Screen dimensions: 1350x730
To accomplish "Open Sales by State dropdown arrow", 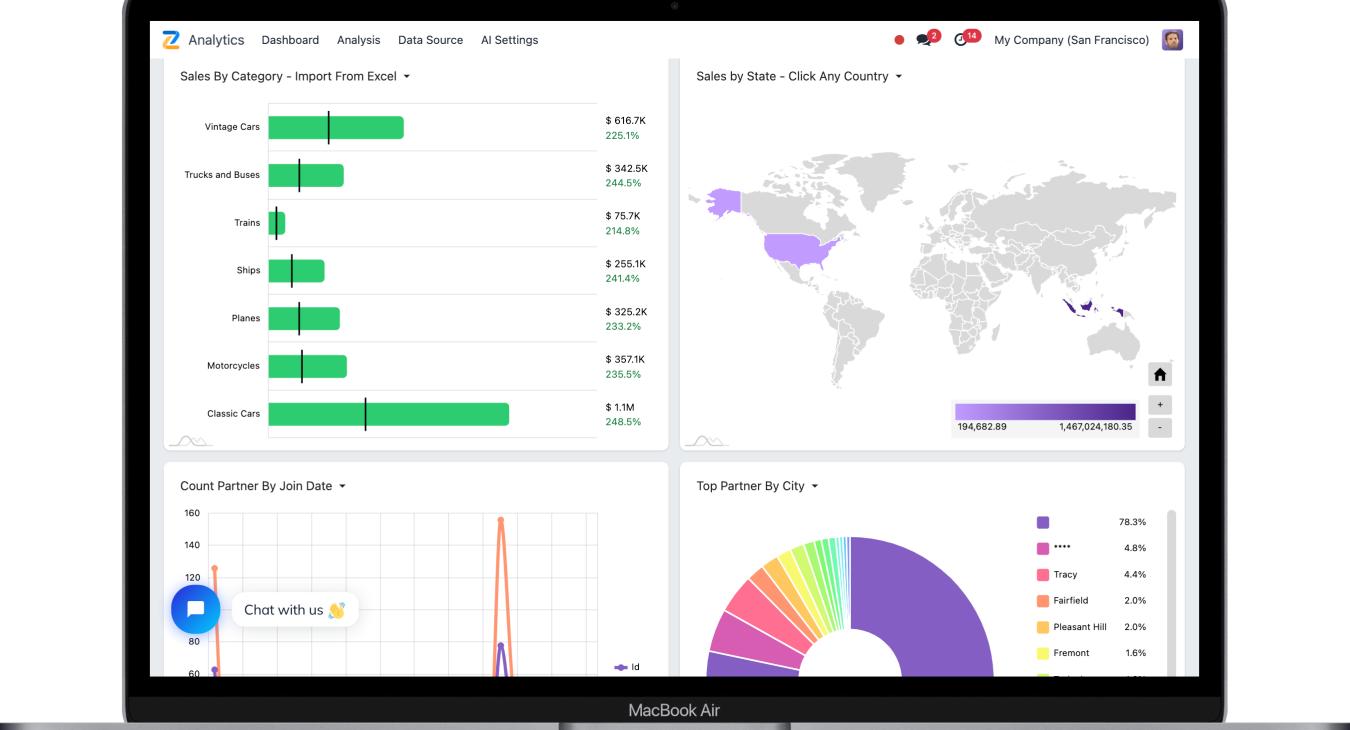I will coord(898,77).
